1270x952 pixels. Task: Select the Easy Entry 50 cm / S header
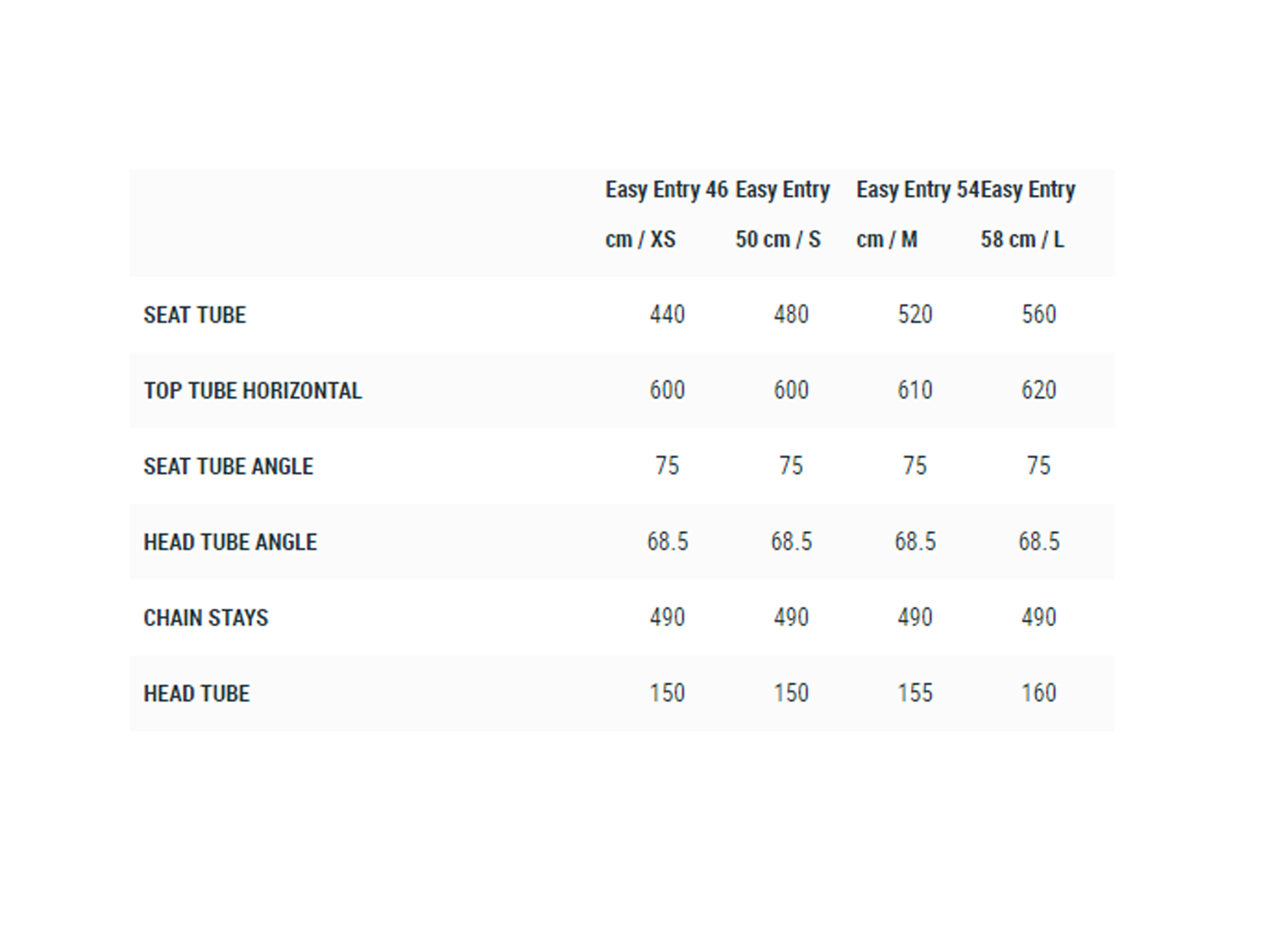point(782,215)
